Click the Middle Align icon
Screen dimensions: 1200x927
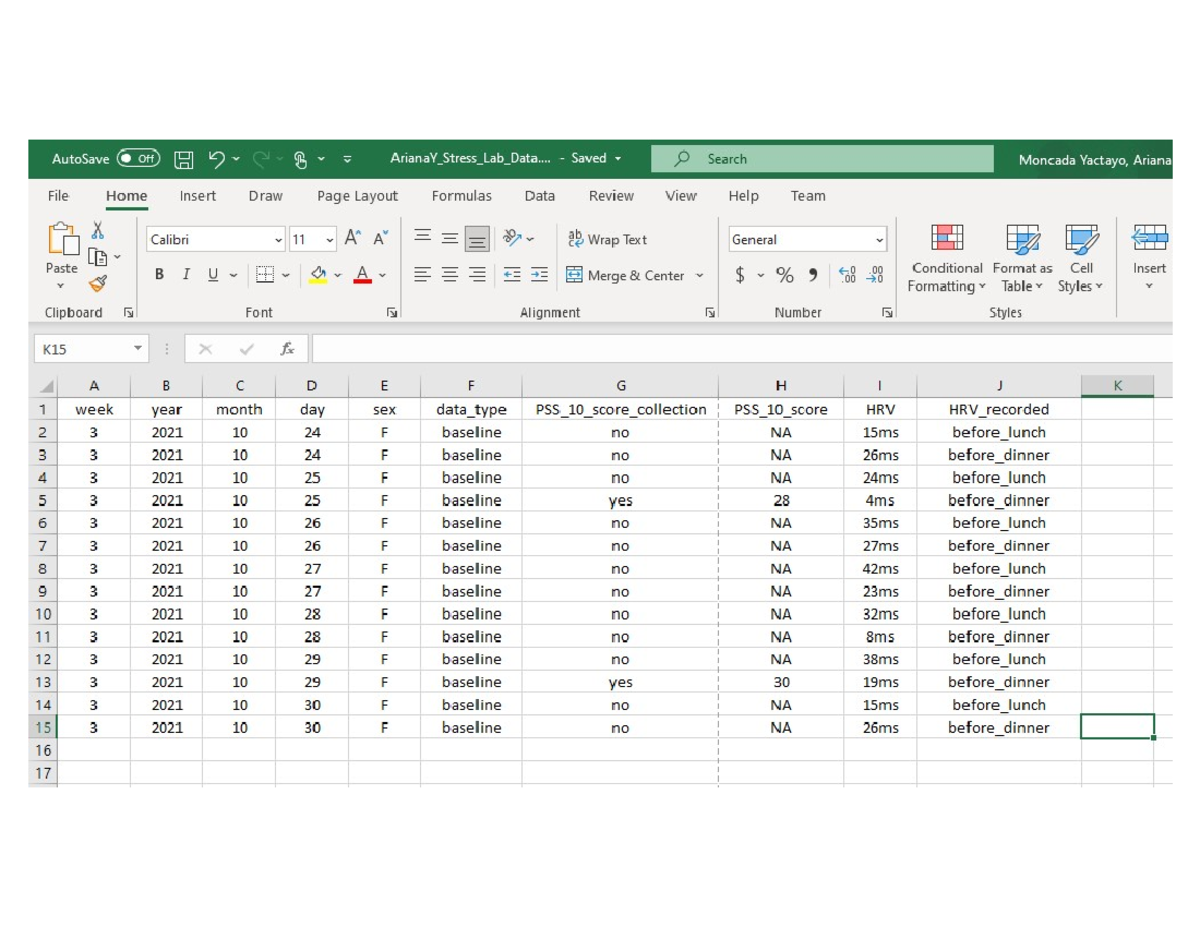click(450, 238)
